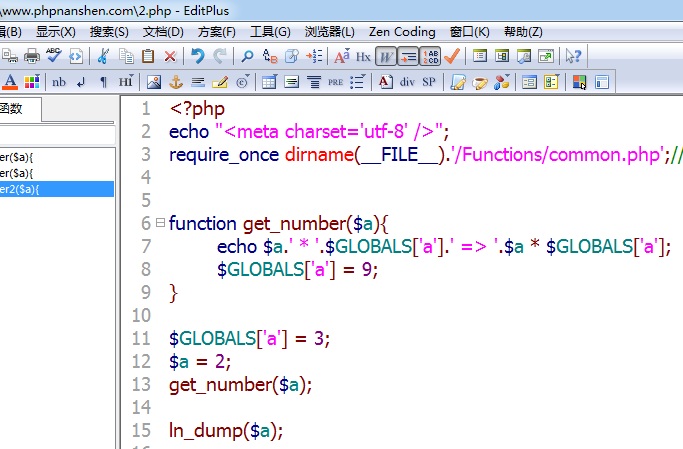Insert an anchor link tag
The image size is (683, 449).
coord(176,82)
